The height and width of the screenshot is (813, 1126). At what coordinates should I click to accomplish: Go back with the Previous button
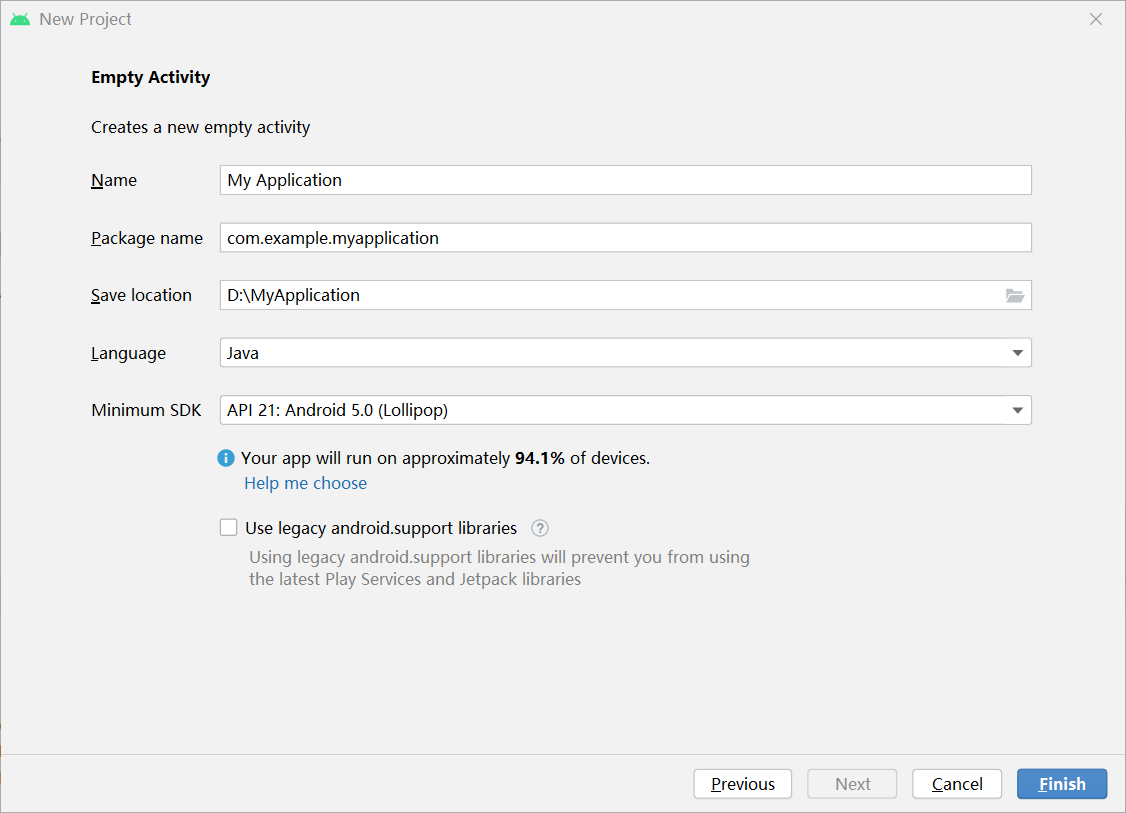pos(742,784)
